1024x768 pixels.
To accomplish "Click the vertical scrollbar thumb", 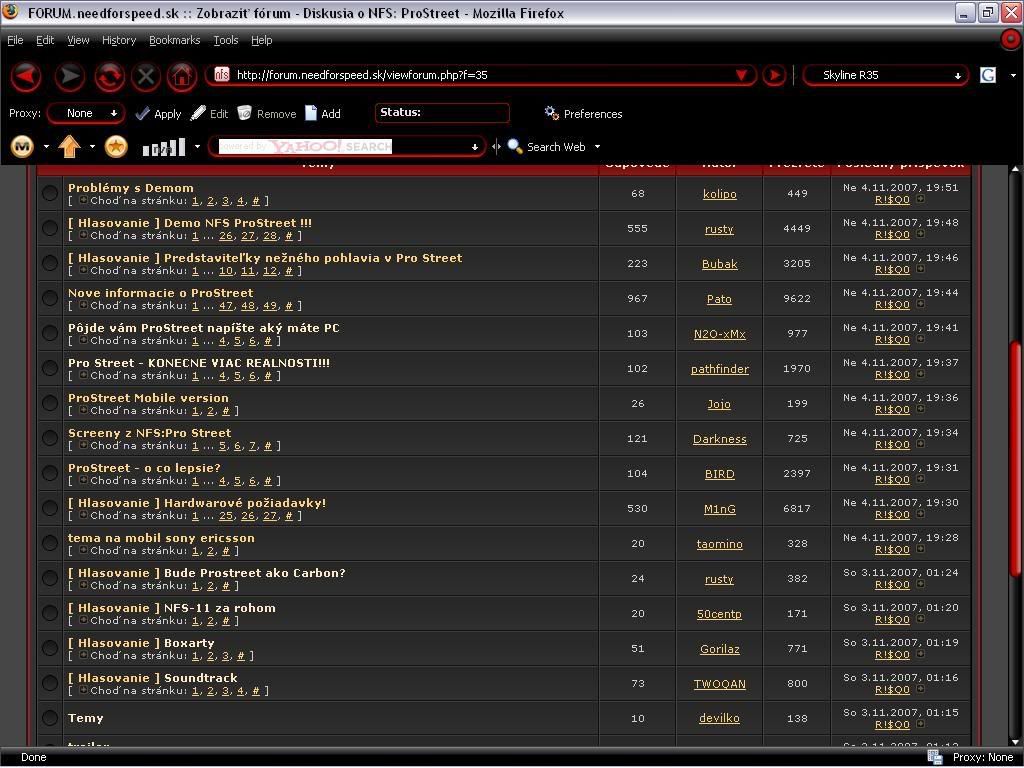I will pos(1015,460).
